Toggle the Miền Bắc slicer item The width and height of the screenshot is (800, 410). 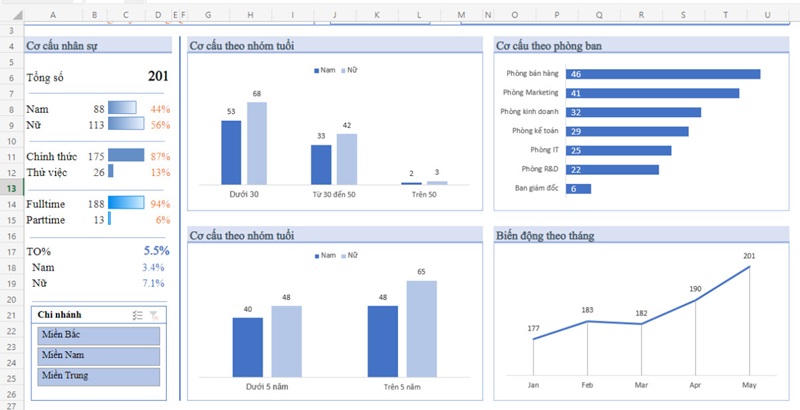click(98, 336)
